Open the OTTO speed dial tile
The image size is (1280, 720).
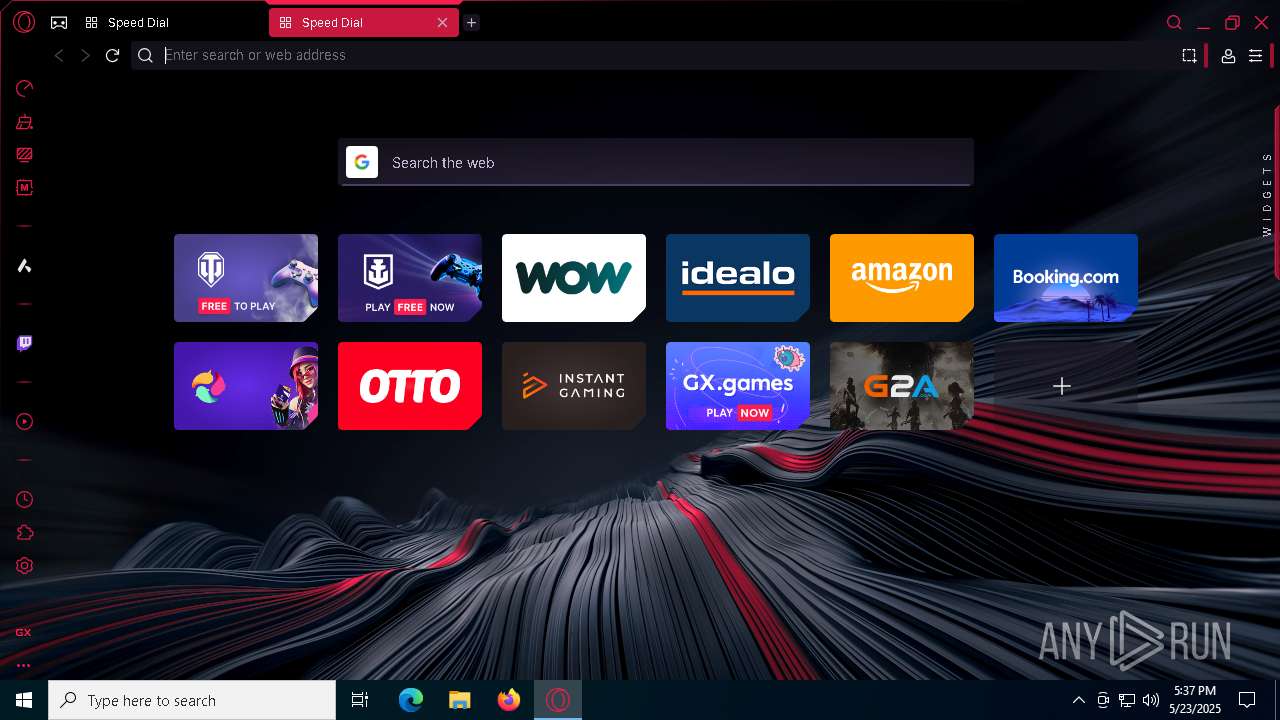pyautogui.click(x=410, y=386)
